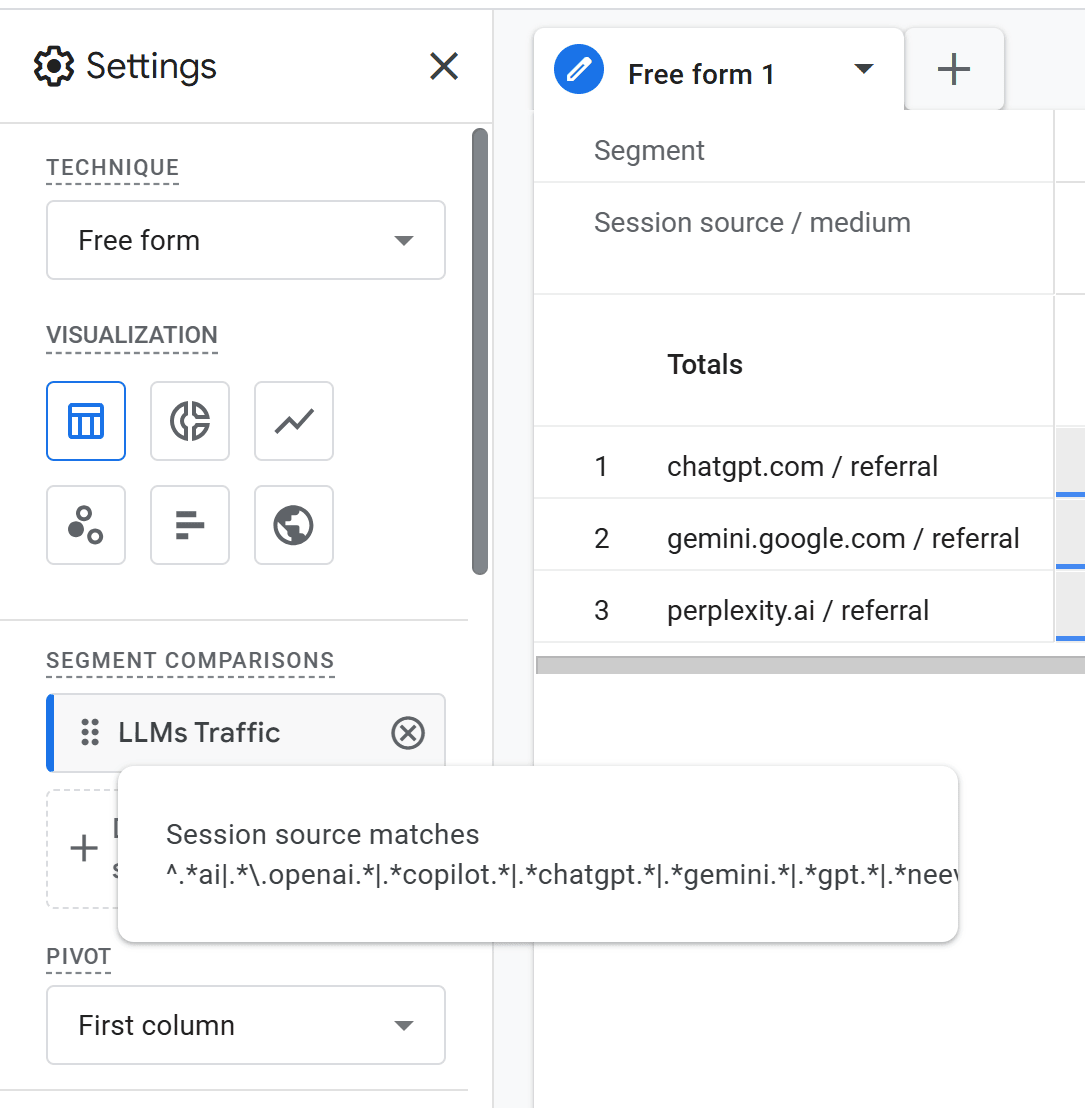This screenshot has width=1085, height=1108.
Task: Add a new segment comparison slot
Action: point(83,848)
